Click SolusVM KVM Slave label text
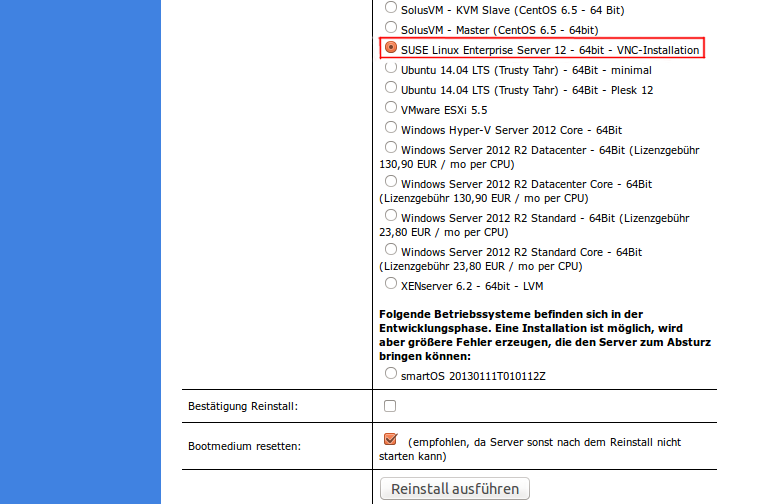The height and width of the screenshot is (504, 768). [513, 10]
